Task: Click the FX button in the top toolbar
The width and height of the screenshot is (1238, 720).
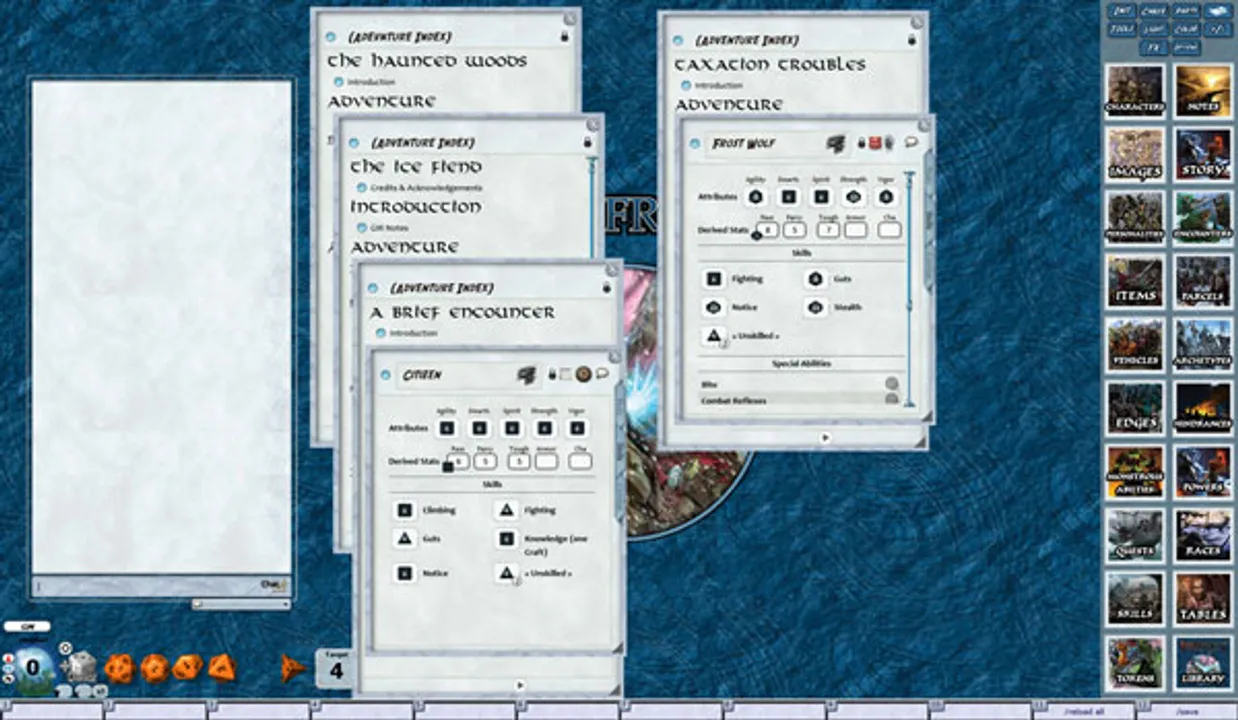Action: [x=1153, y=47]
